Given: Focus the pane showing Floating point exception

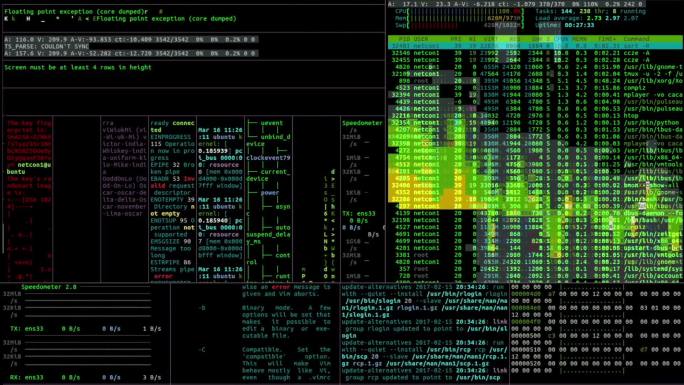Looking at the screenshot, I should (193, 18).
